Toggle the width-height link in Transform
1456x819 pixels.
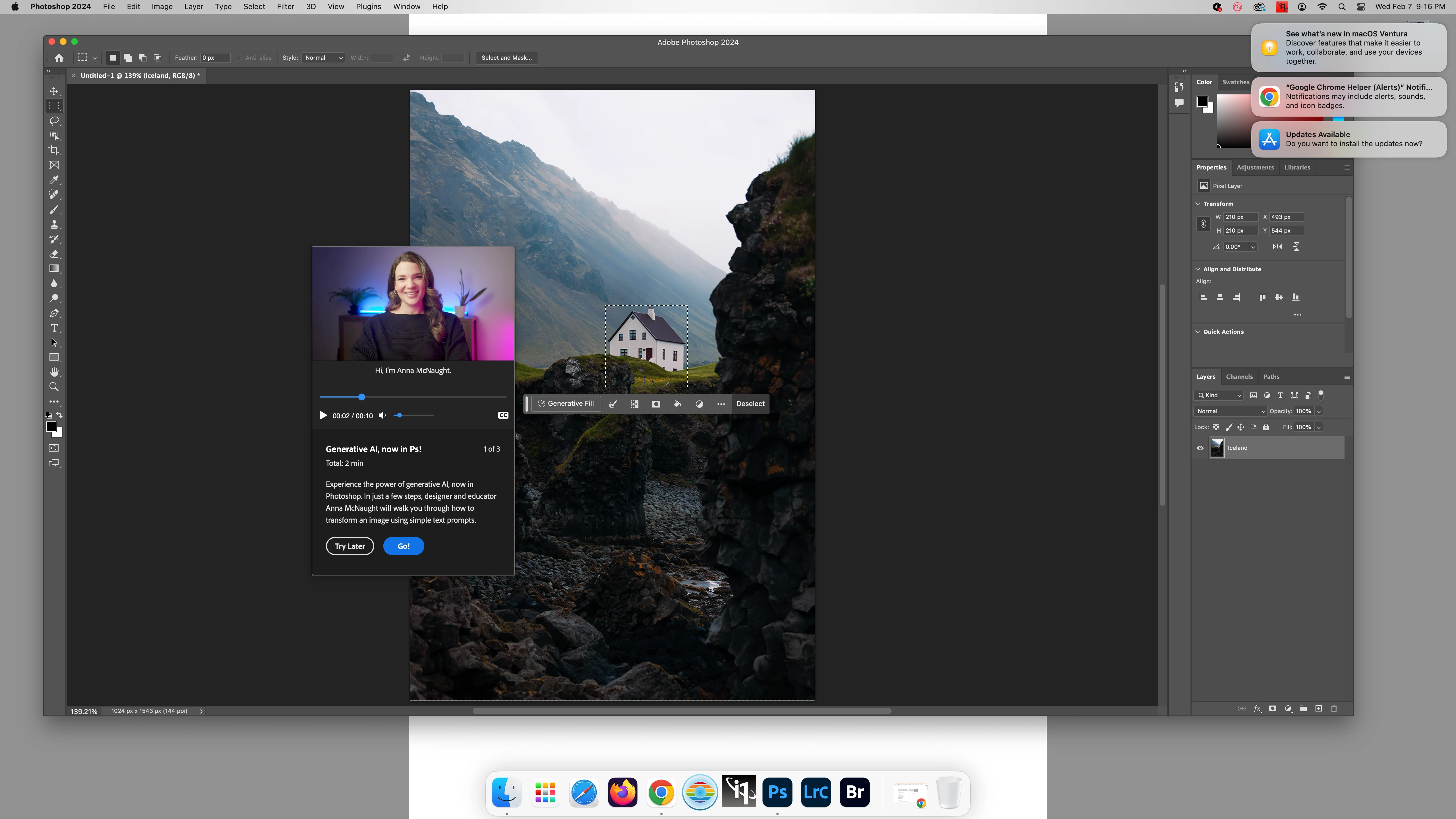(x=1203, y=224)
